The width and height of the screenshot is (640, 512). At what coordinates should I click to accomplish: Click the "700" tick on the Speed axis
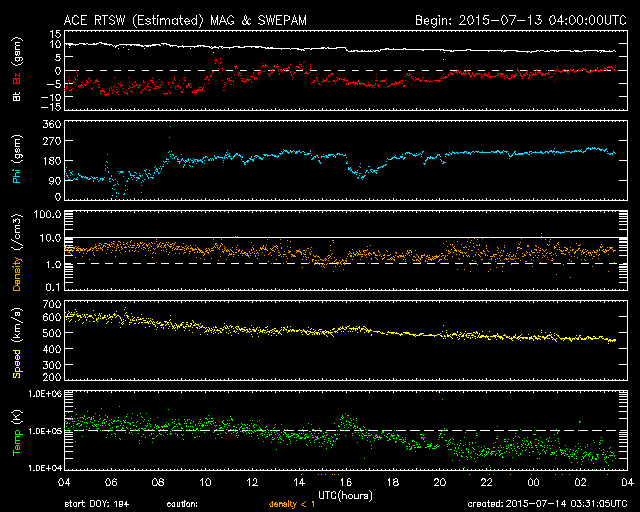pos(52,304)
